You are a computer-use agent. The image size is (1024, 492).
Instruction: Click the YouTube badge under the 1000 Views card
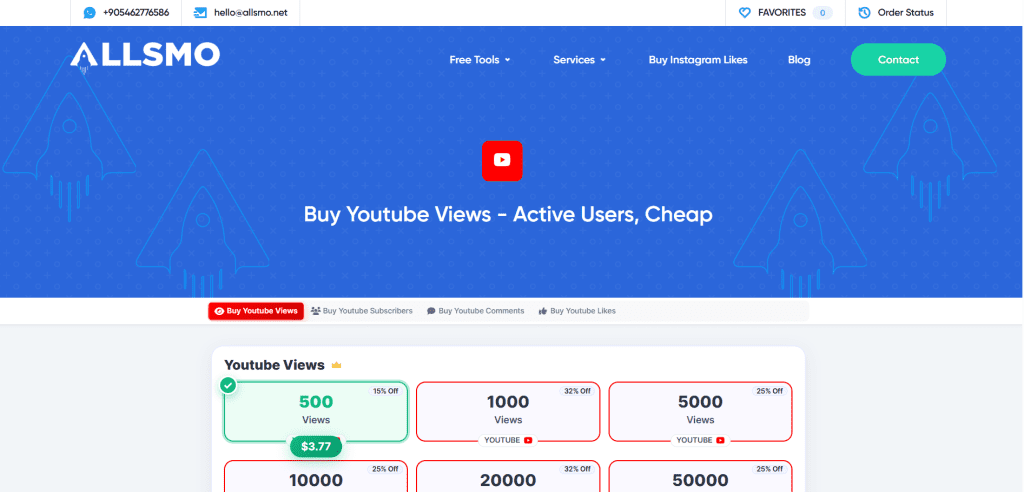(508, 440)
